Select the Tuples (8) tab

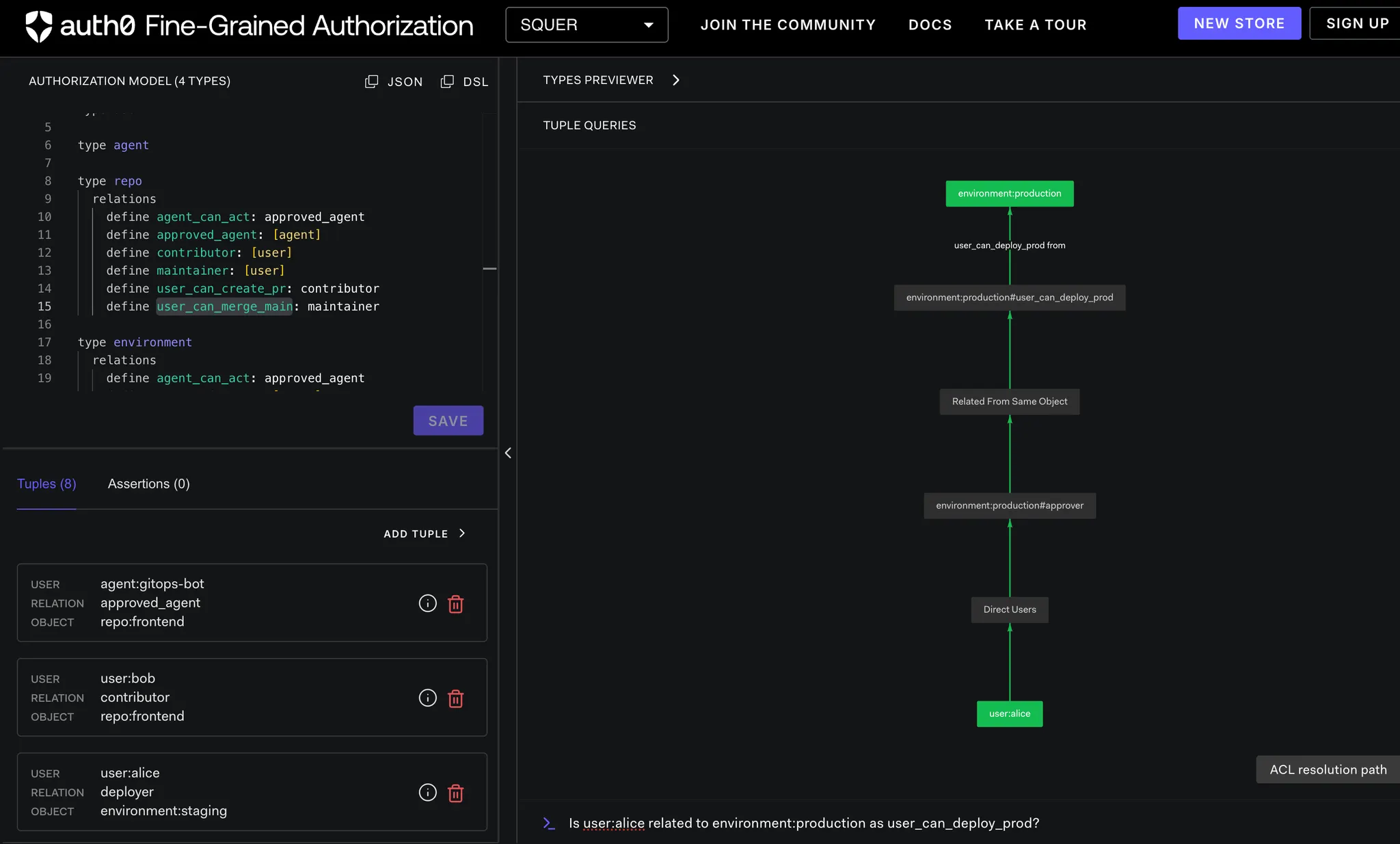[x=46, y=484]
